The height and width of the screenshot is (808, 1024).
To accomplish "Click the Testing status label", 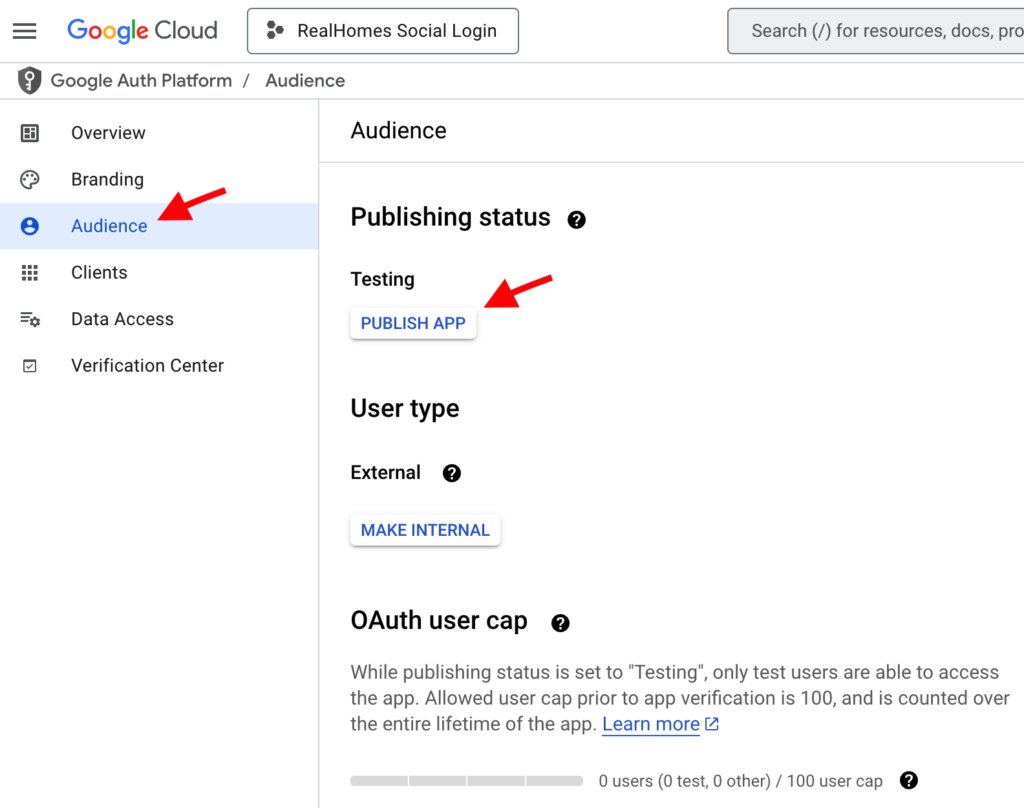I will (x=383, y=279).
